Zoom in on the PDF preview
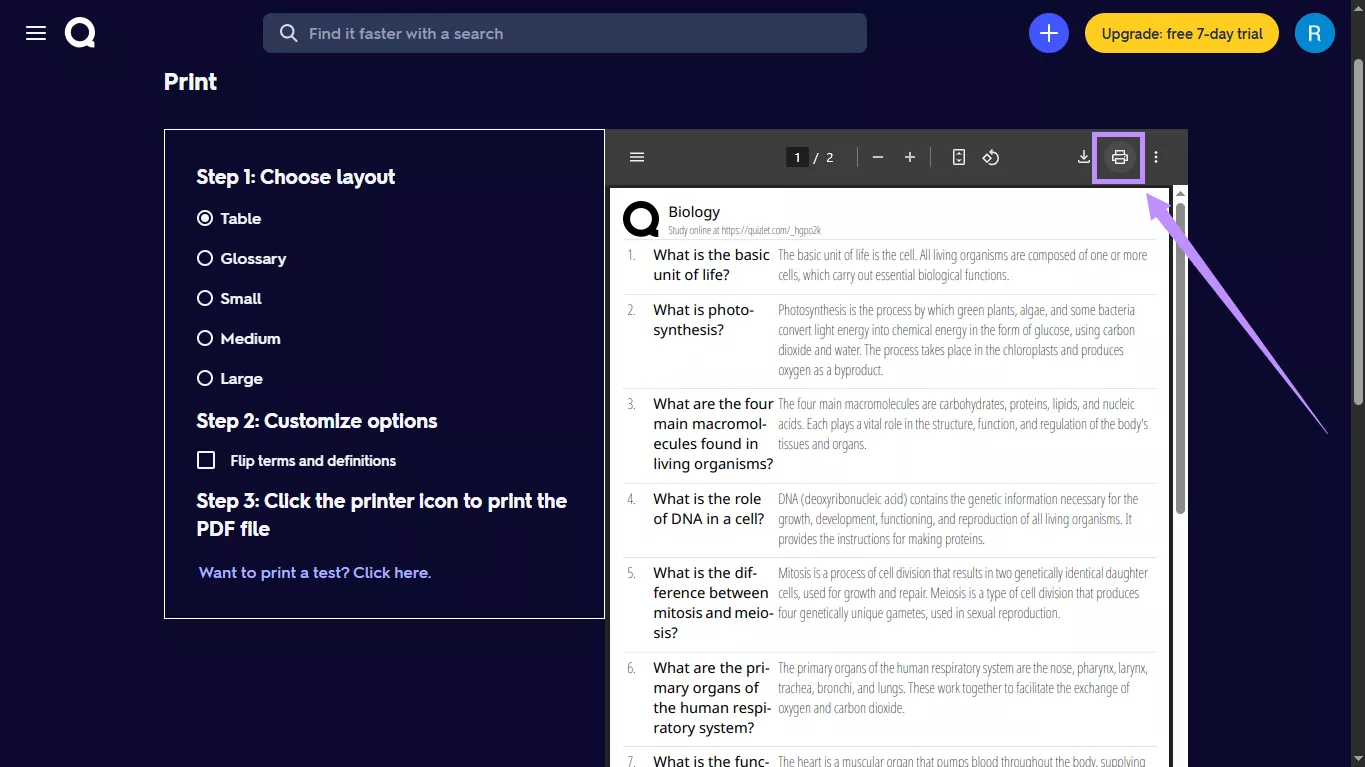 [x=909, y=157]
